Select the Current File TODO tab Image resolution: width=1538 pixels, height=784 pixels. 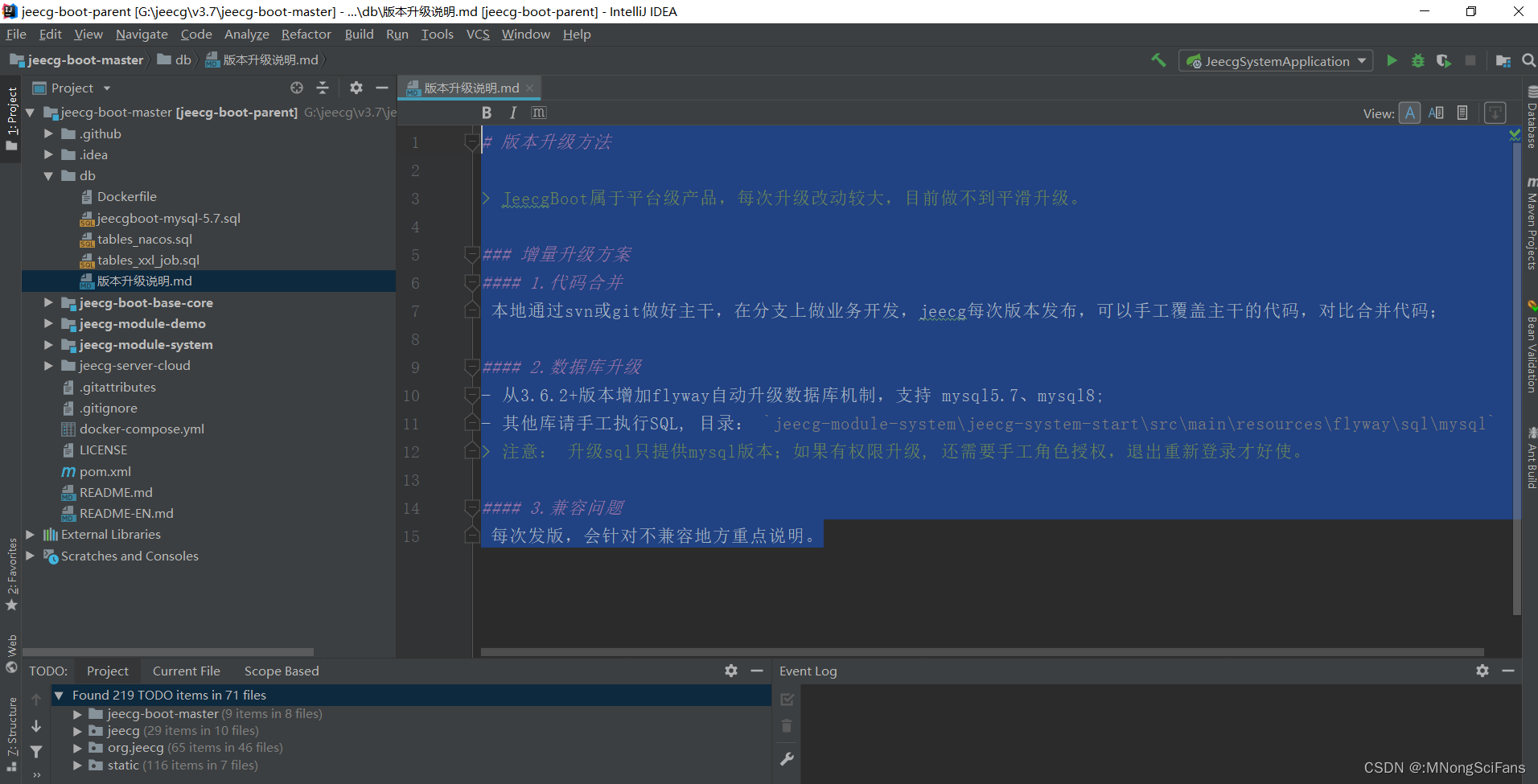(x=186, y=671)
